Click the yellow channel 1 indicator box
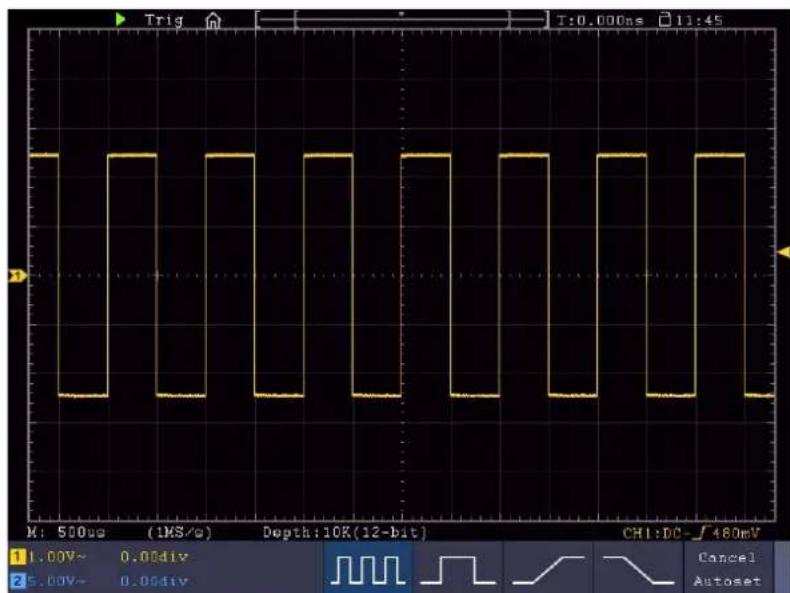790x593 pixels. pyautogui.click(x=17, y=557)
